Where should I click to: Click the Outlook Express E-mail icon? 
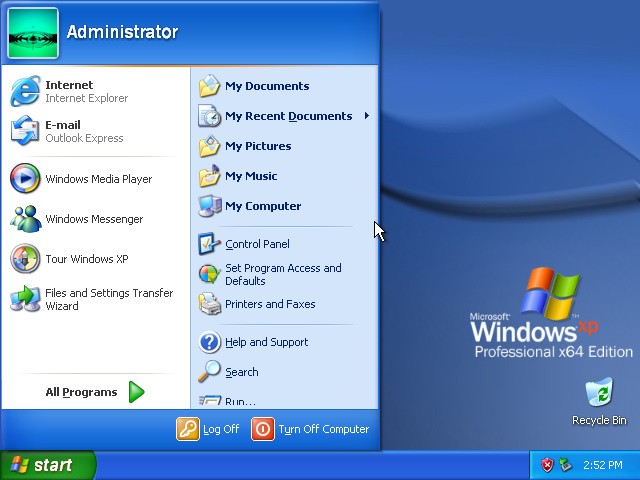tap(25, 131)
